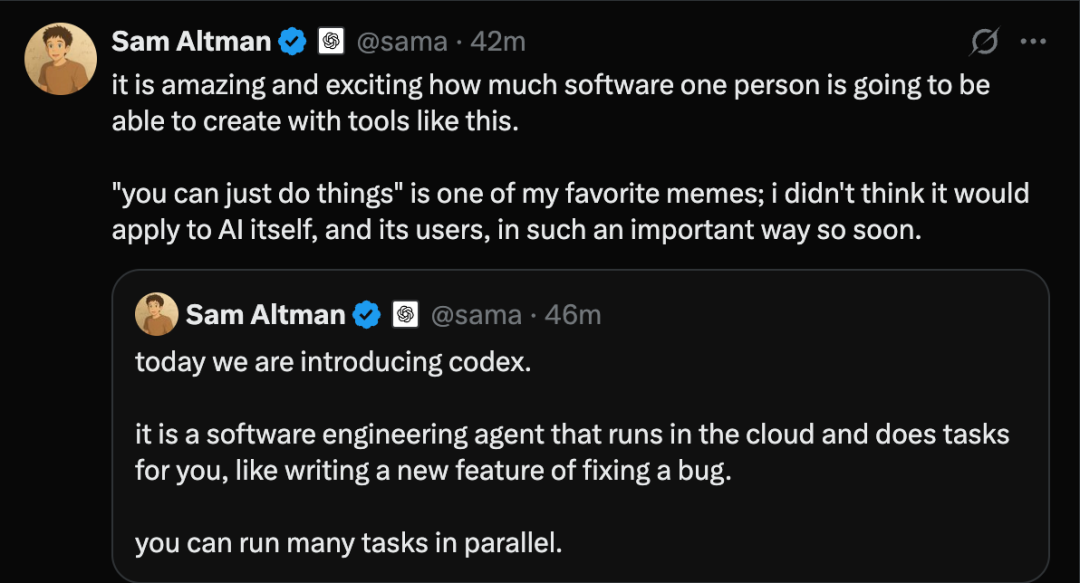Viewport: 1080px width, 583px height.
Task: Click the @sama handle in the quoted tweet
Action: point(476,315)
